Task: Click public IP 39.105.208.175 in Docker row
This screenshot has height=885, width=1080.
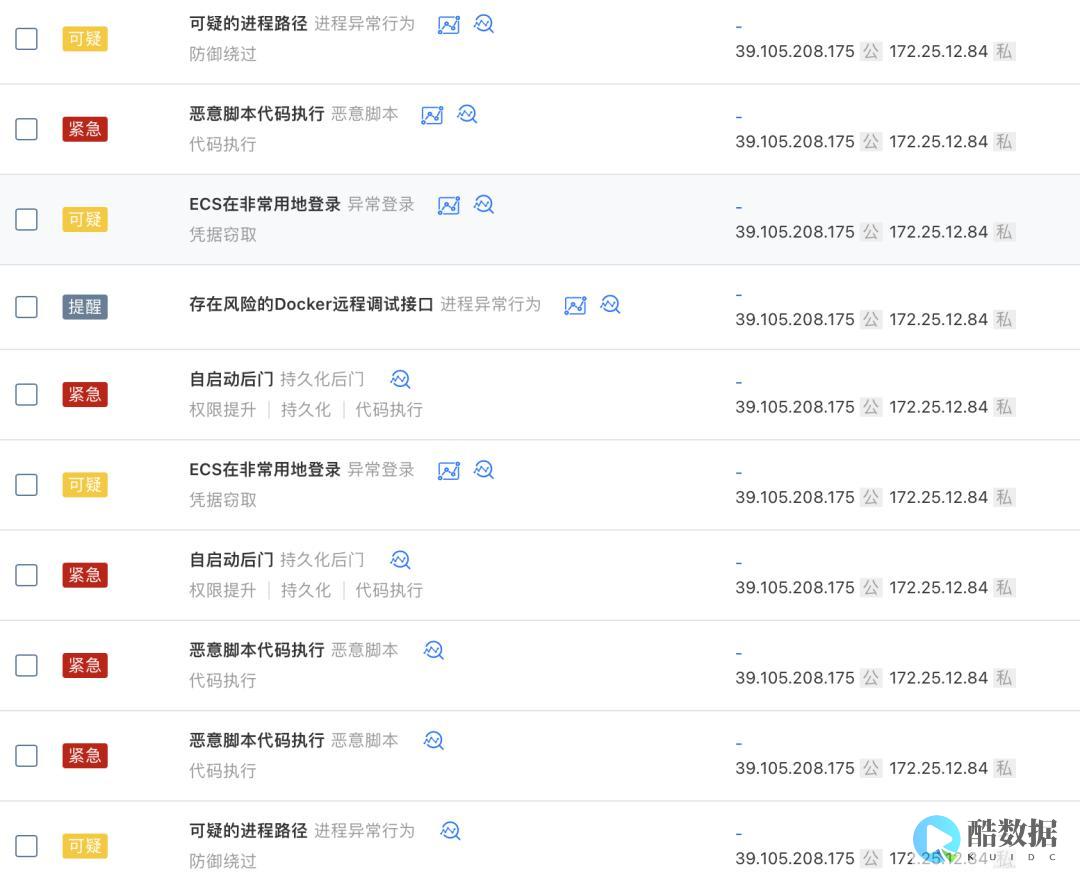Action: 795,320
